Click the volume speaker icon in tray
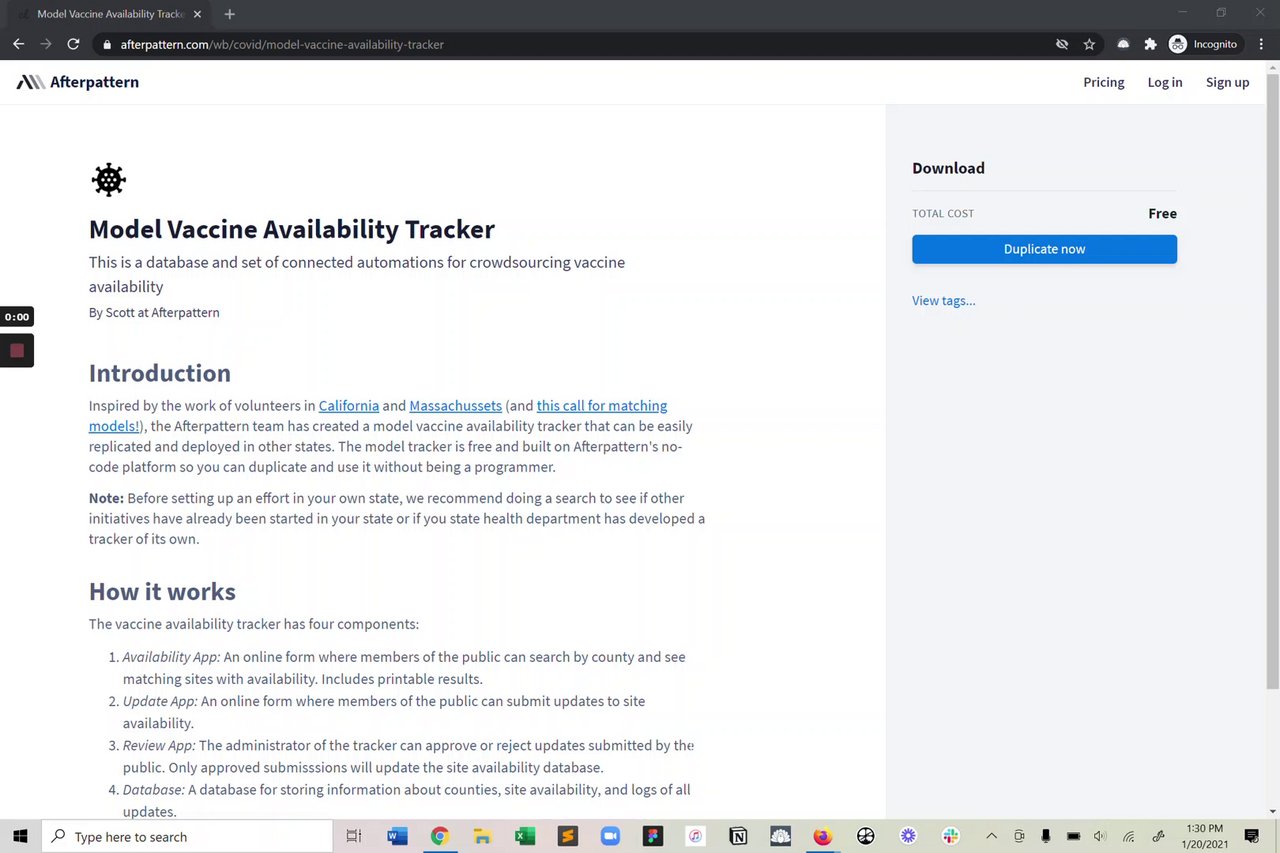Image resolution: width=1280 pixels, height=853 pixels. pos(1100,836)
